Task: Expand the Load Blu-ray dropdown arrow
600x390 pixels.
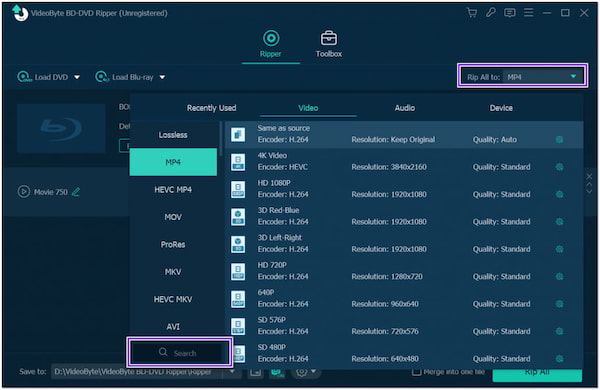Action: tap(162, 77)
